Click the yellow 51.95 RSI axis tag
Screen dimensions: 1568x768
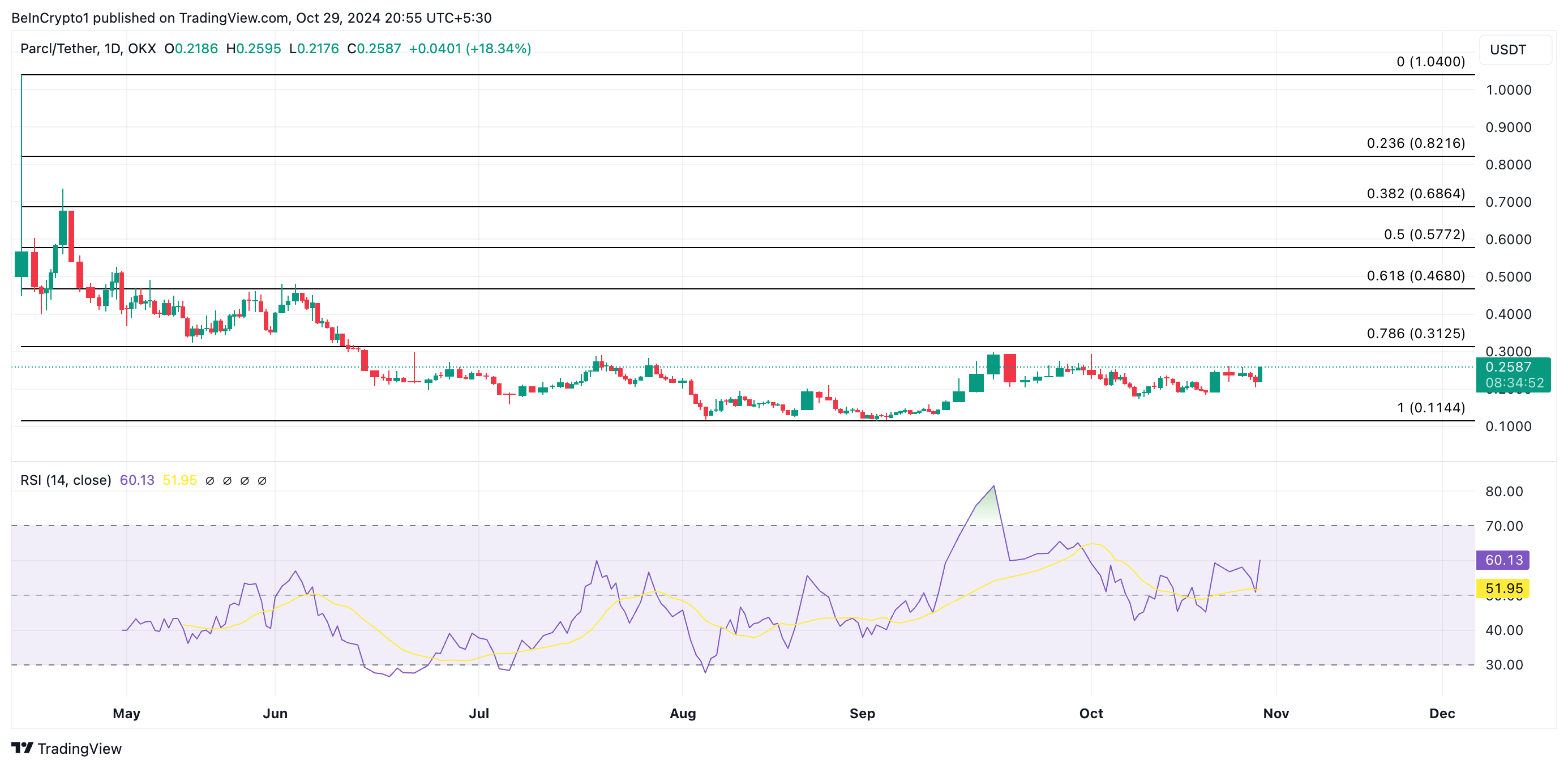point(1502,588)
